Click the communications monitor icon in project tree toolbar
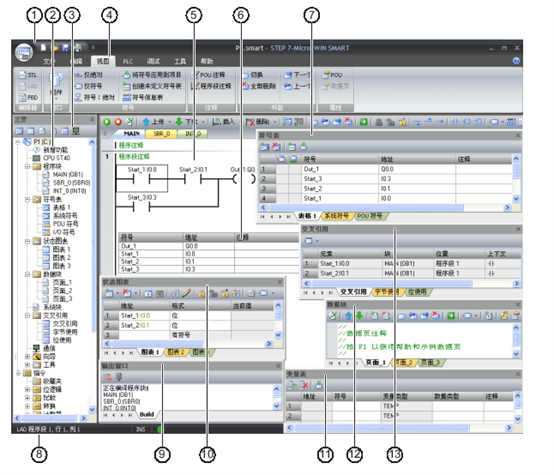Screen dimensions: 554x475 76,131
